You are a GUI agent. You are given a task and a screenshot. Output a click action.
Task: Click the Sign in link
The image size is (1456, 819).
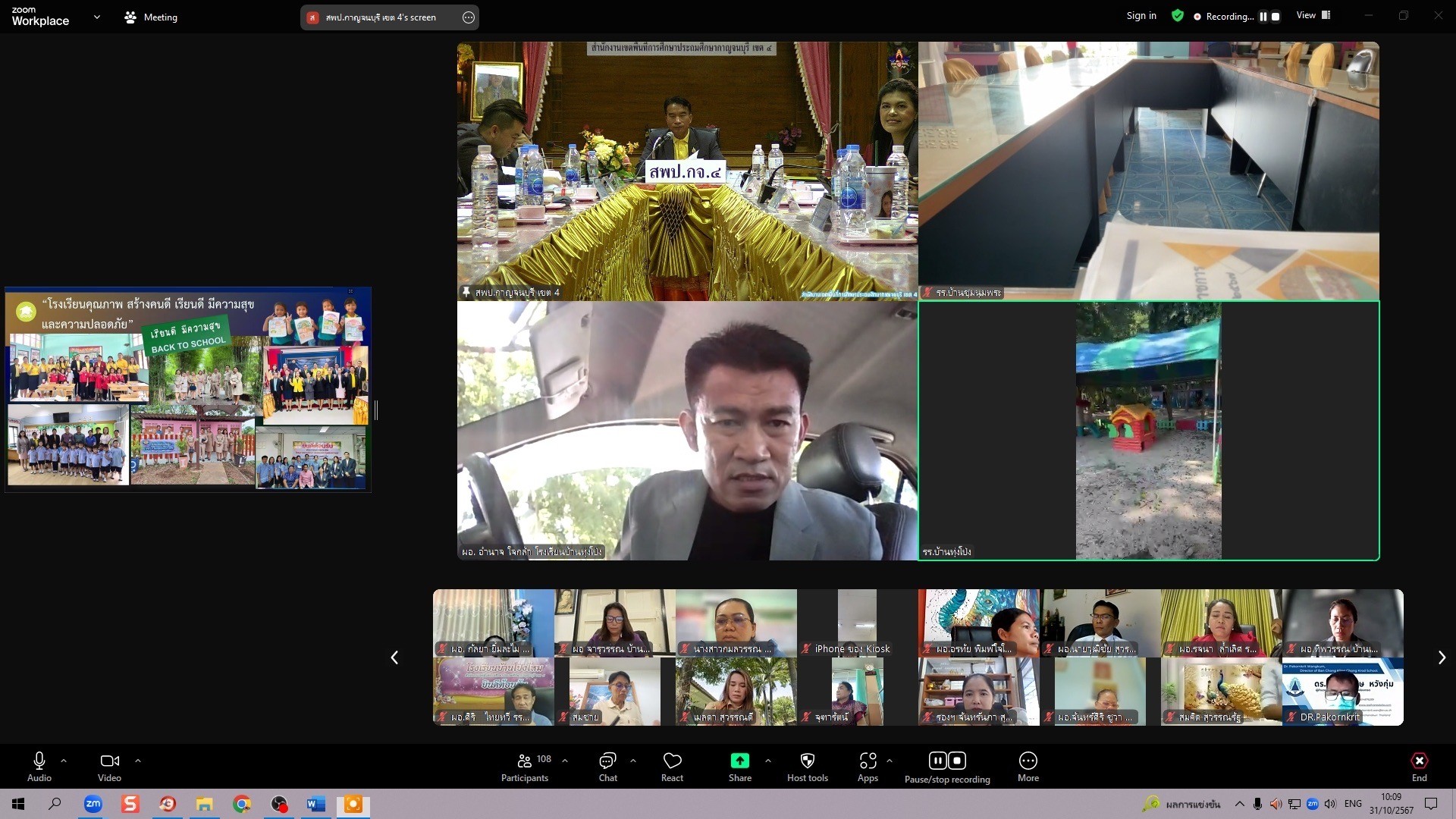(x=1141, y=16)
